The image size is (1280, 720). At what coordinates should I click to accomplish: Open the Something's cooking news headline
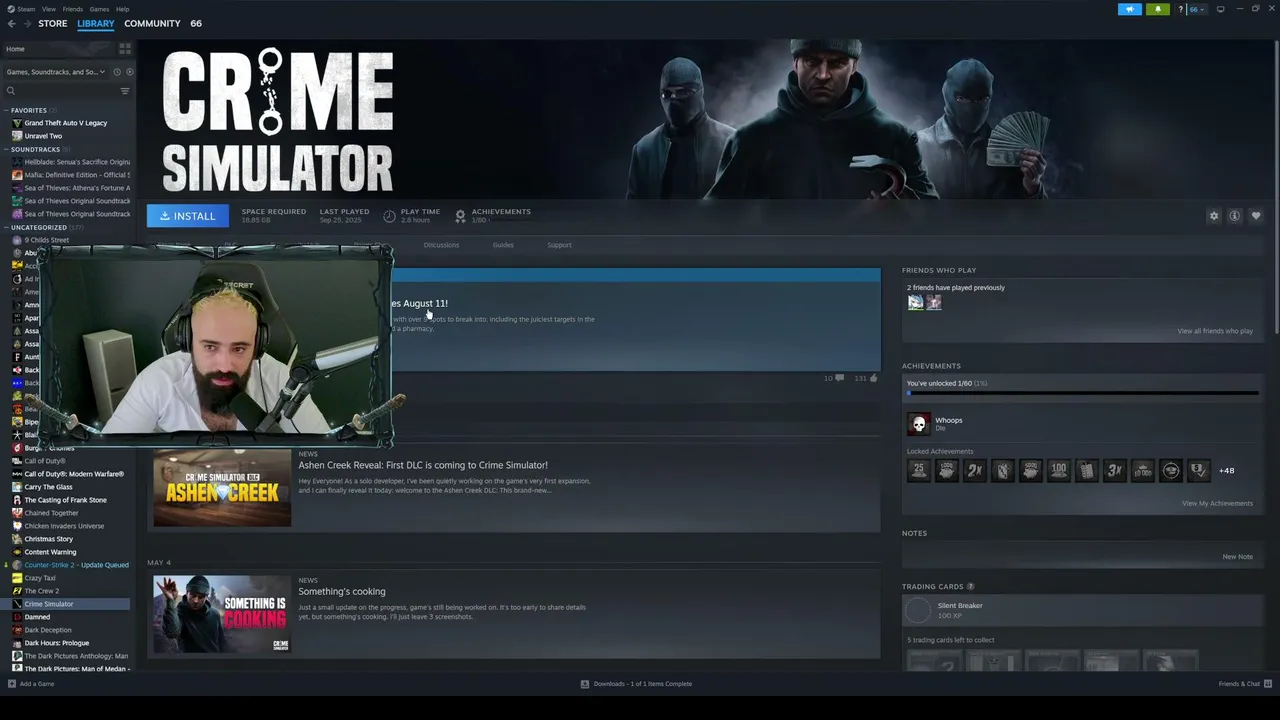342,591
